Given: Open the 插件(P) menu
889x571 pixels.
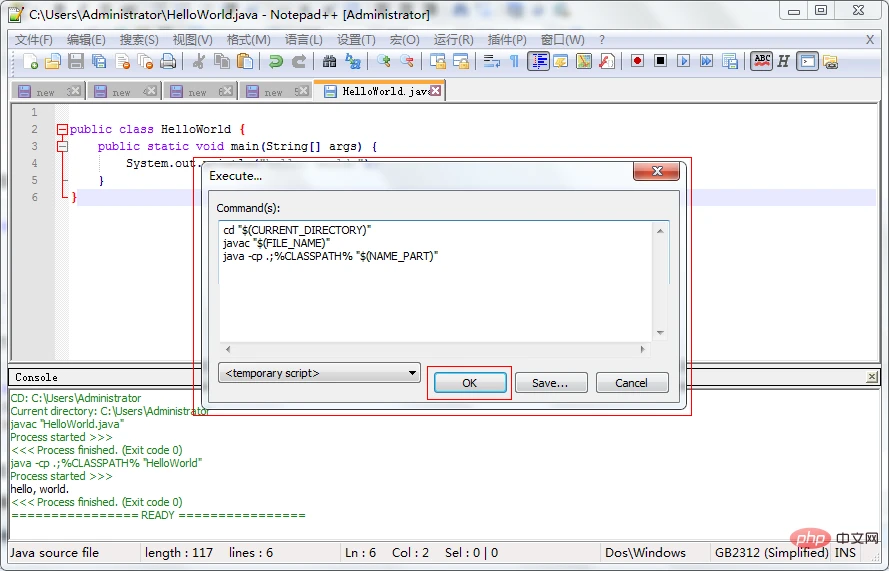Looking at the screenshot, I should click(x=507, y=40).
